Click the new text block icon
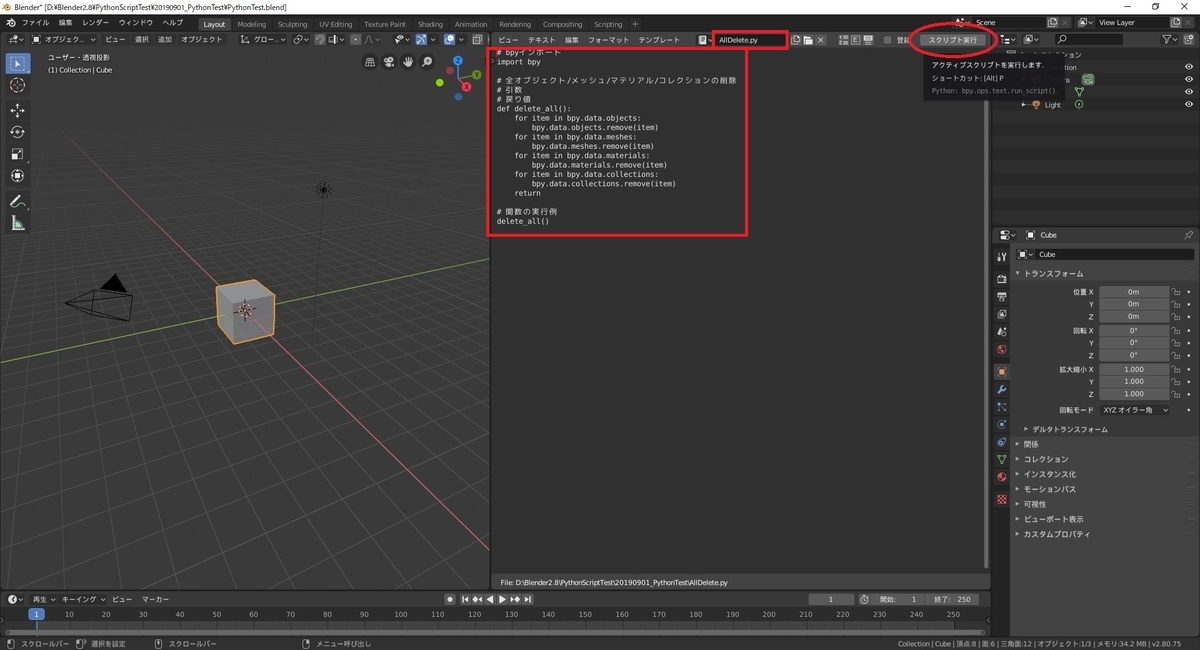Viewport: 1200px width, 650px height. tap(795, 40)
